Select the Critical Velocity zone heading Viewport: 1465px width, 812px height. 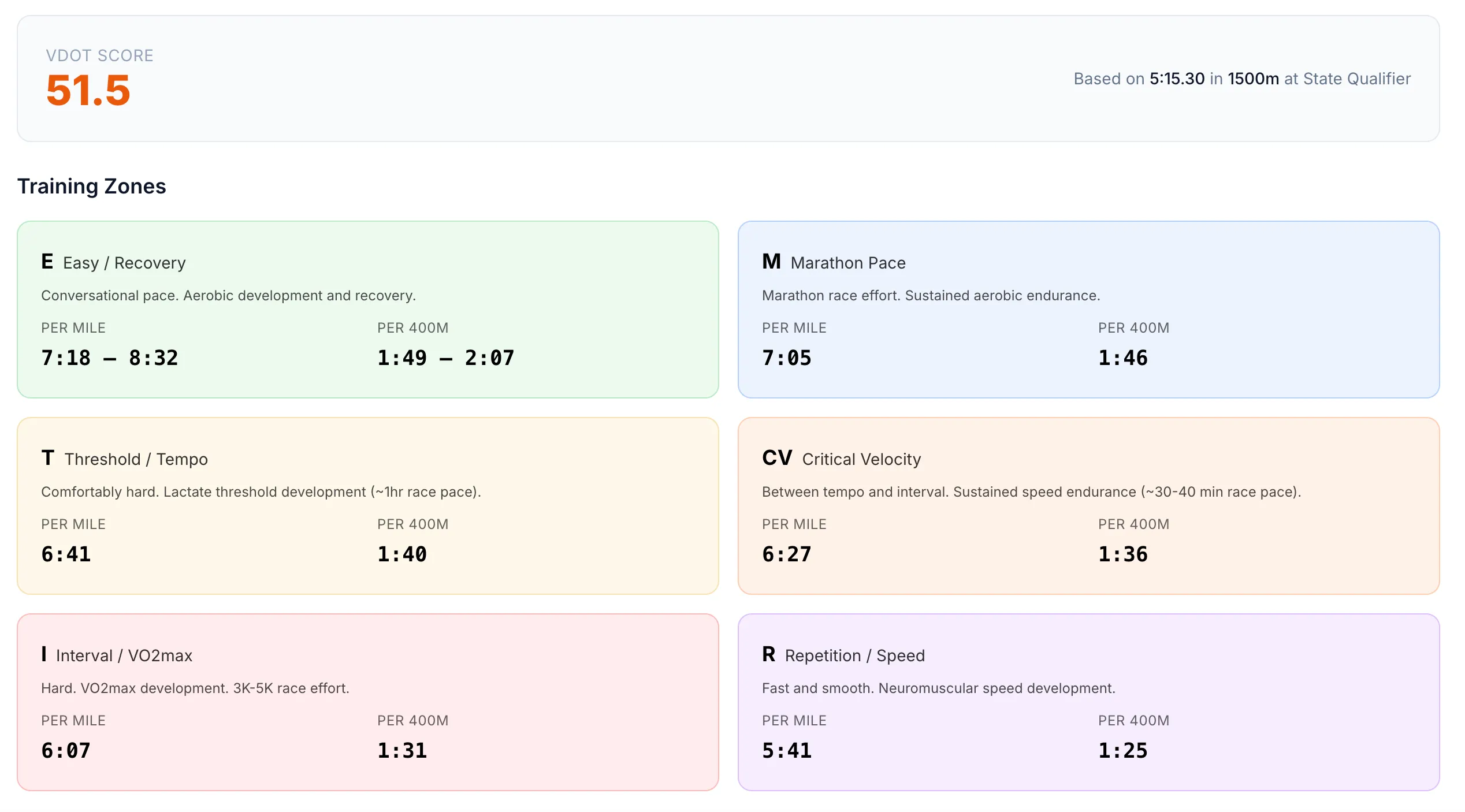(861, 459)
